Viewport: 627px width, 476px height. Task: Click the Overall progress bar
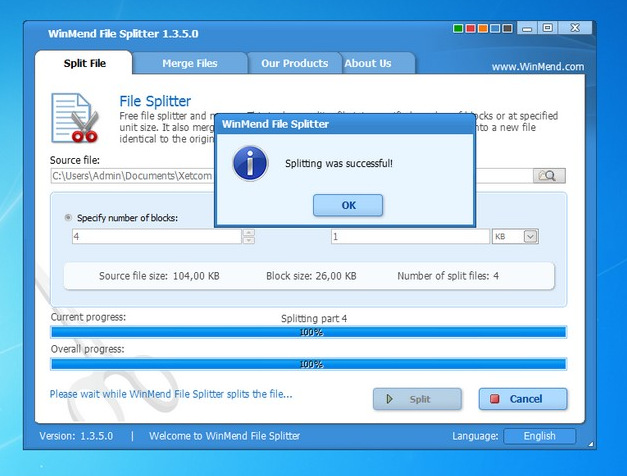[308, 364]
